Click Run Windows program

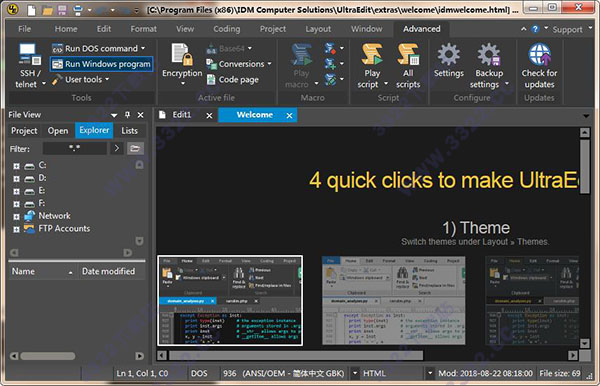[x=101, y=64]
